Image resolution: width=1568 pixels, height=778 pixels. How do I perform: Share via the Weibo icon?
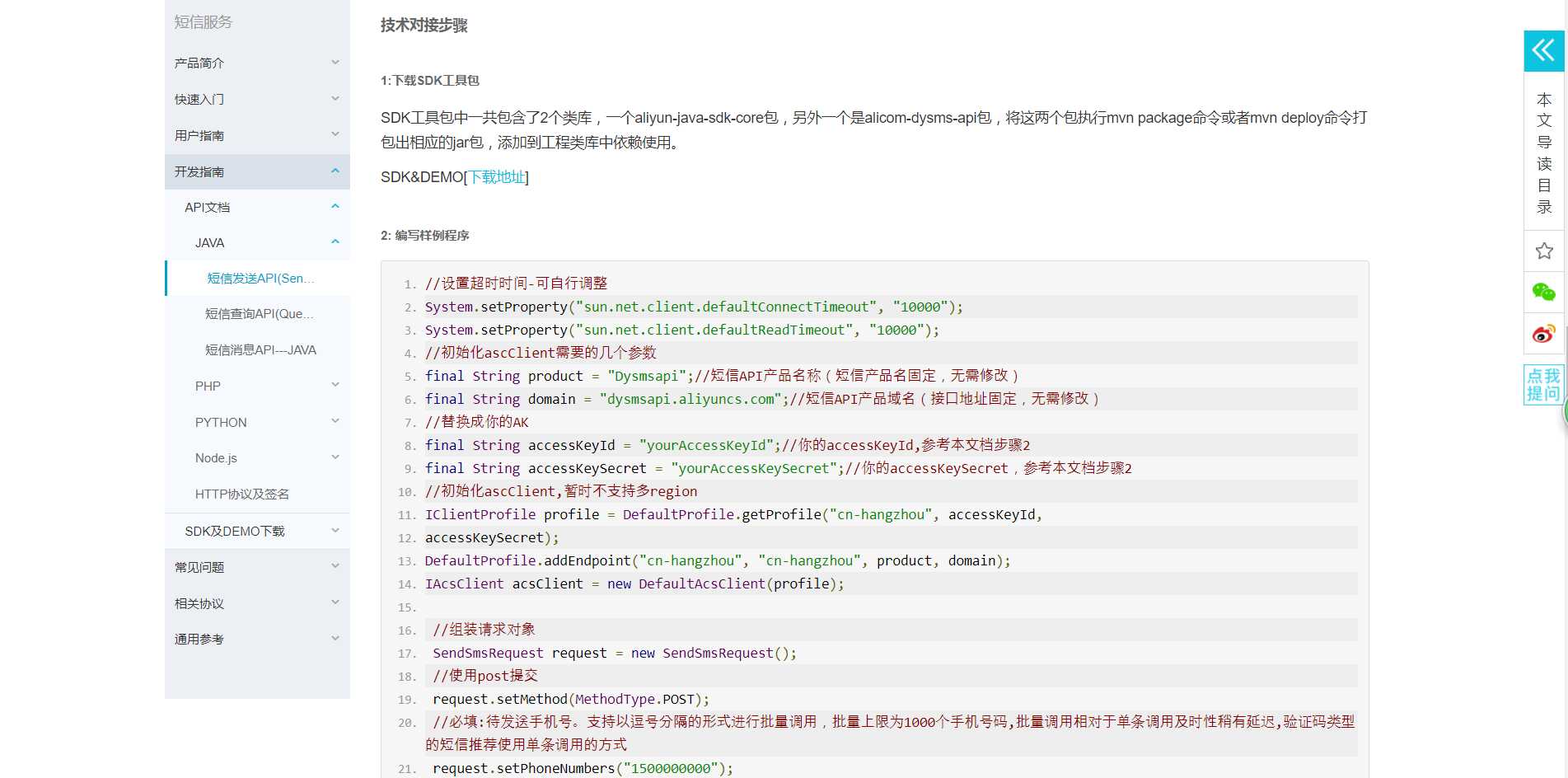click(x=1543, y=334)
